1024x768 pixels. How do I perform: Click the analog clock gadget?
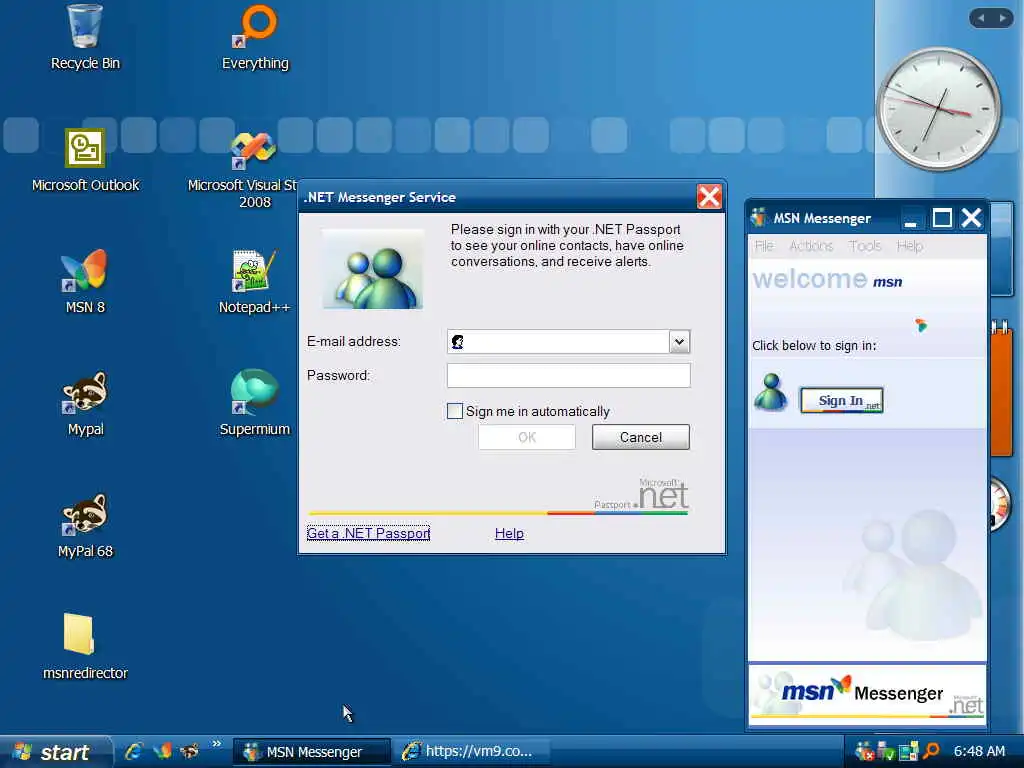938,110
